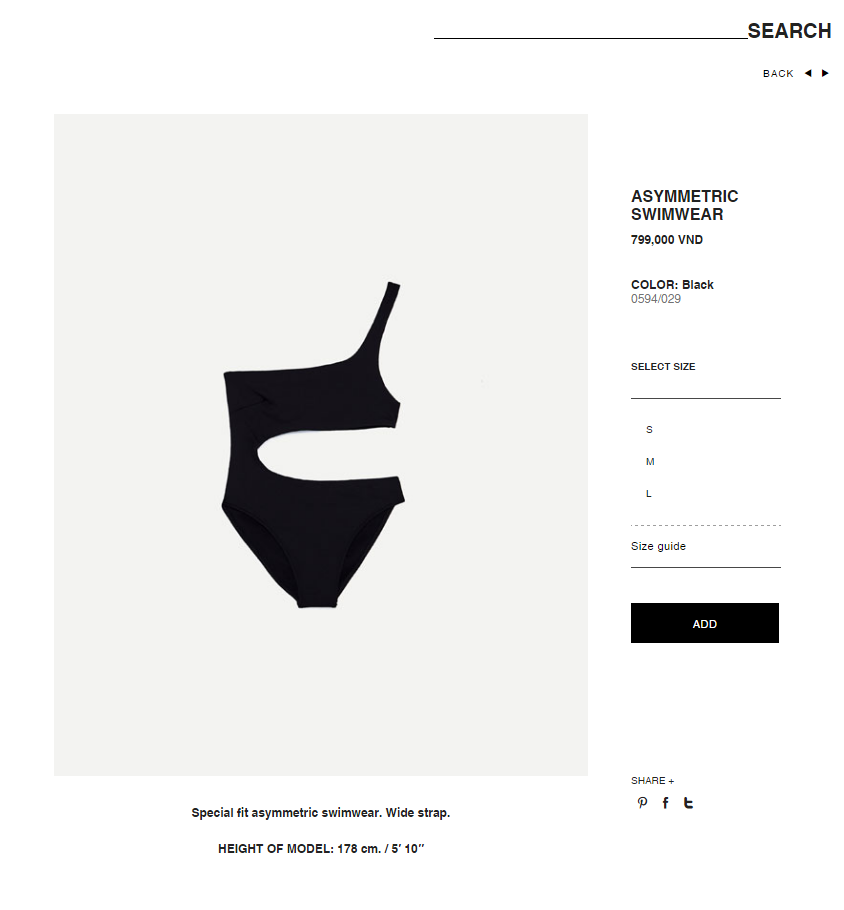This screenshot has height=910, width=844.
Task: Click product reference 0594/029
Action: click(656, 299)
